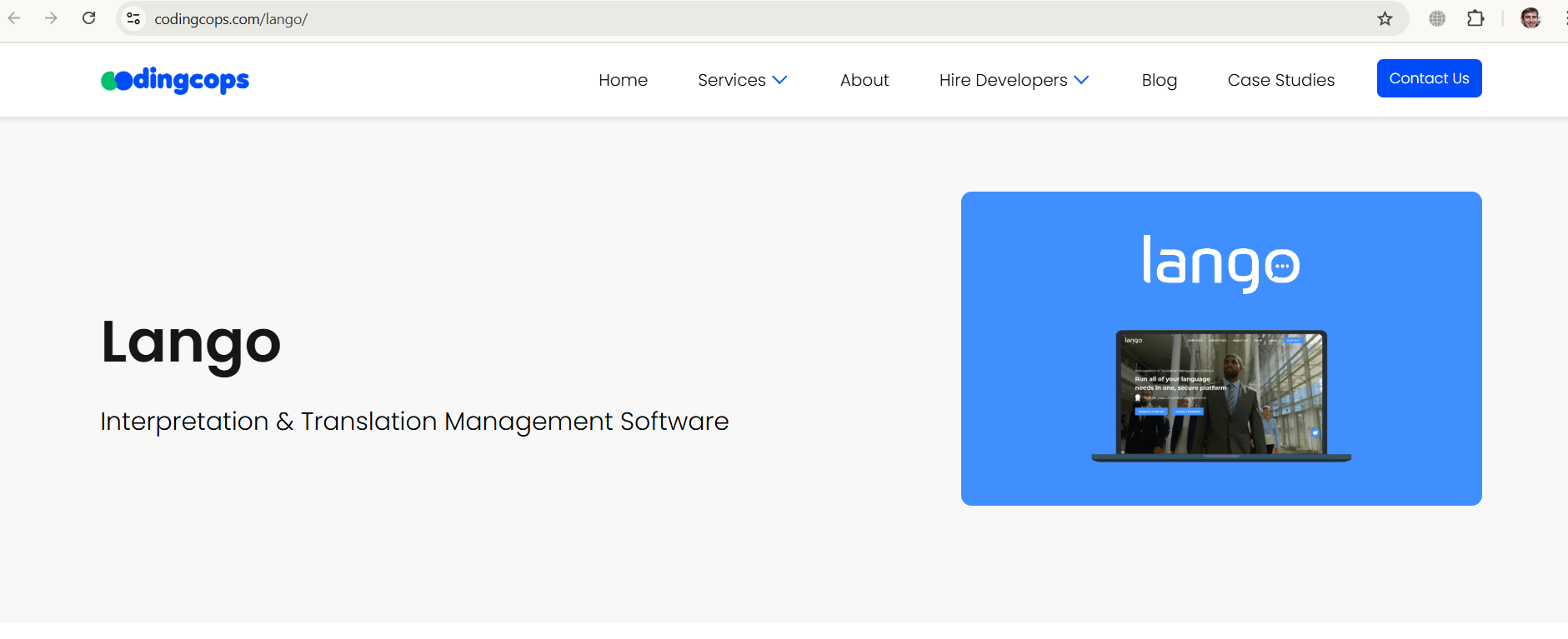Open the Services menu item
Screen dimensions: 1568x639
(x=732, y=80)
